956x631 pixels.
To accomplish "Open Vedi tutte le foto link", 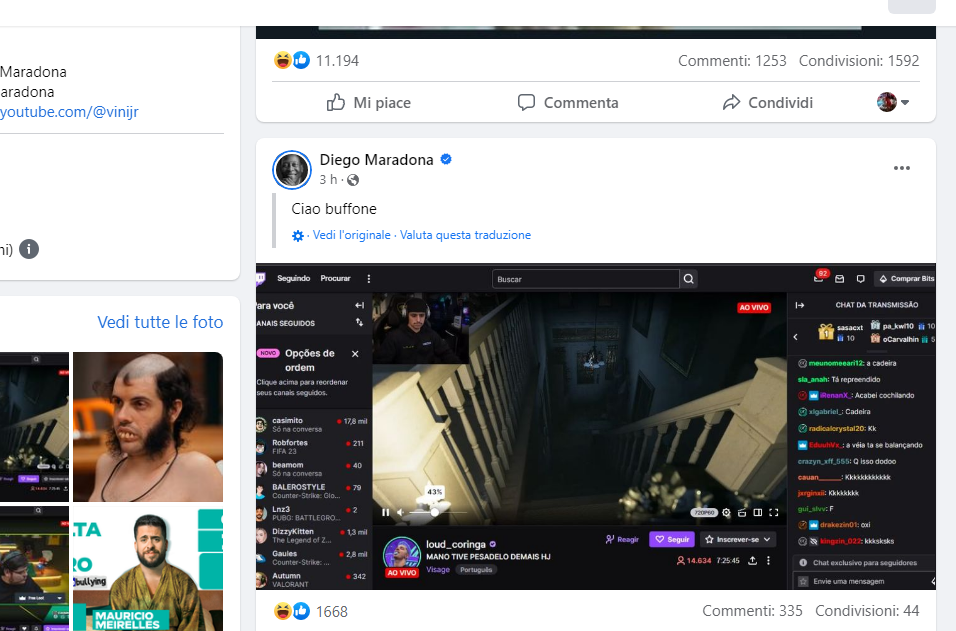I will pos(160,322).
